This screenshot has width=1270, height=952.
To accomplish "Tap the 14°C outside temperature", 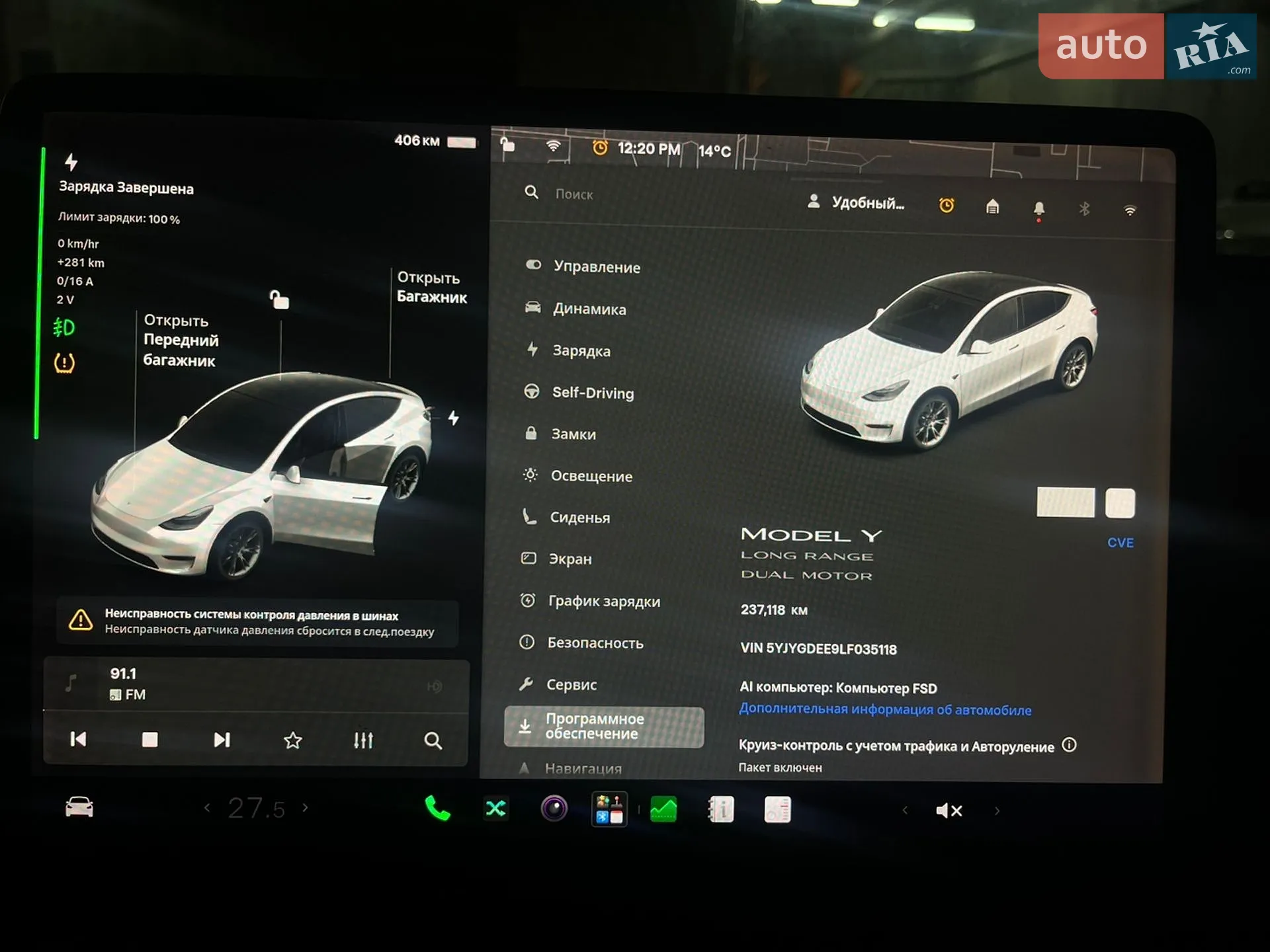I will pos(714,151).
